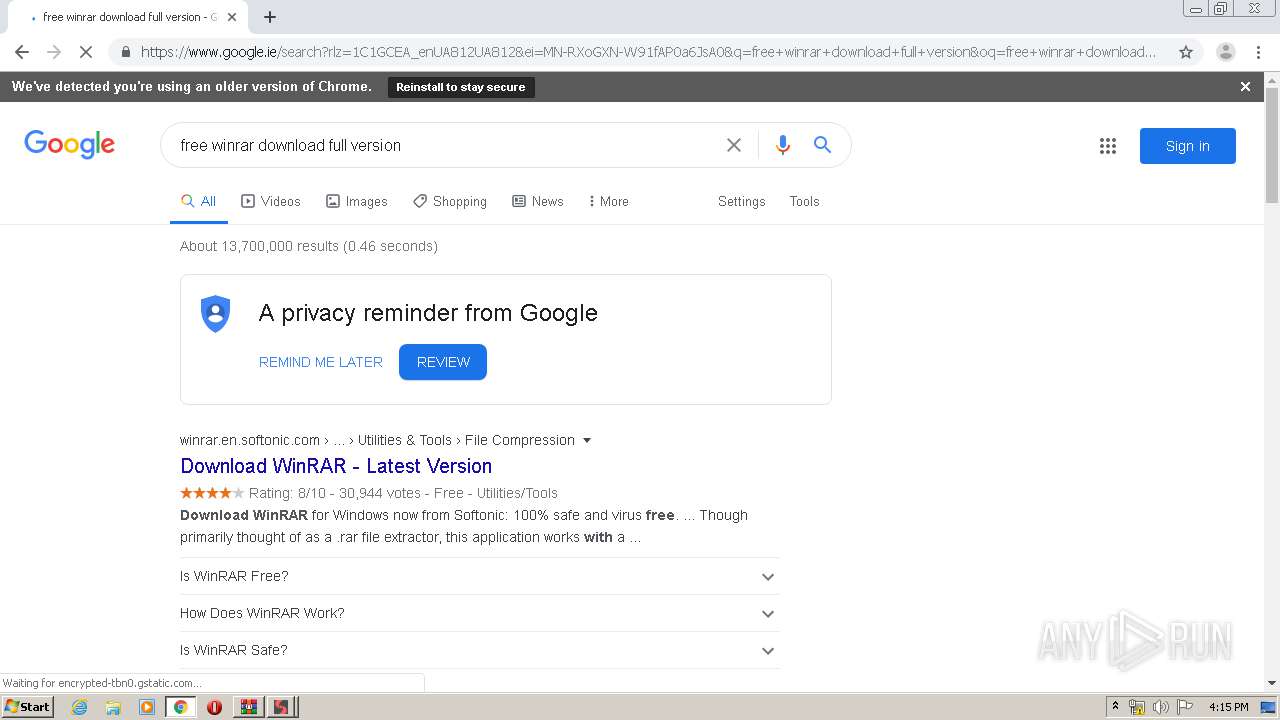Dismiss the older Chrome version warning bar
This screenshot has height=720, width=1280.
pos(1245,87)
